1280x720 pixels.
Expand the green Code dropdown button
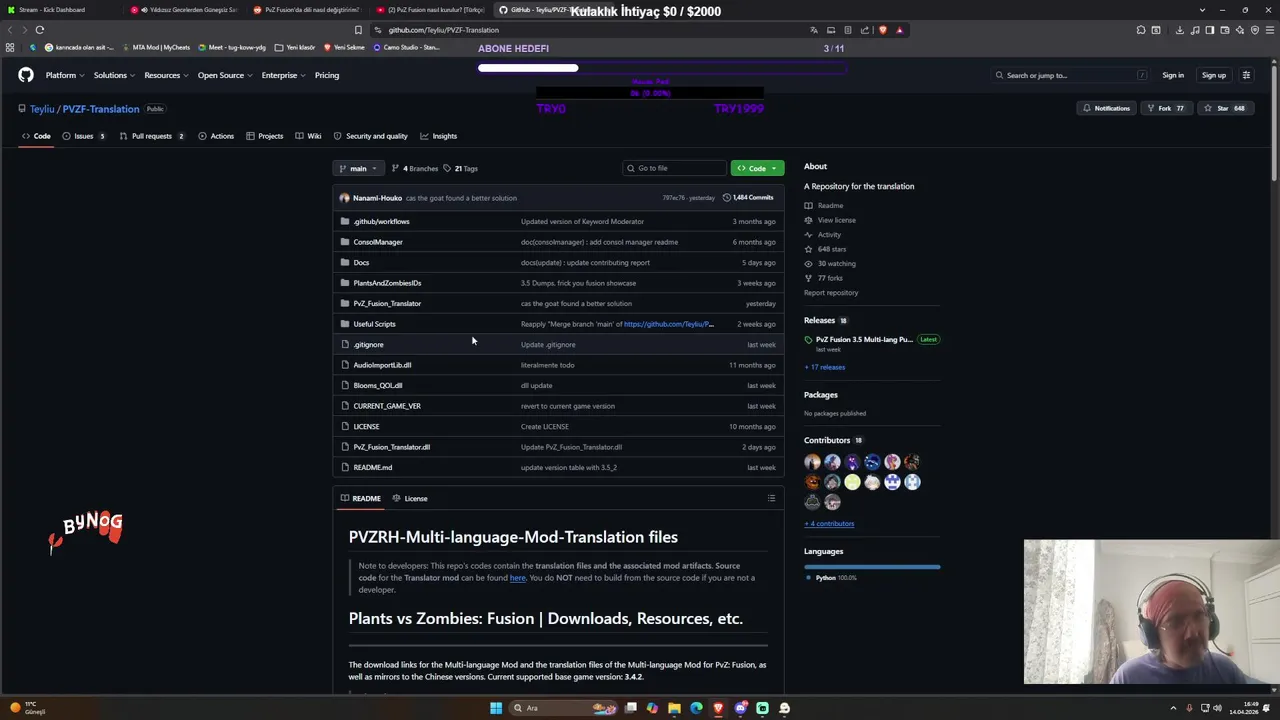(x=757, y=168)
